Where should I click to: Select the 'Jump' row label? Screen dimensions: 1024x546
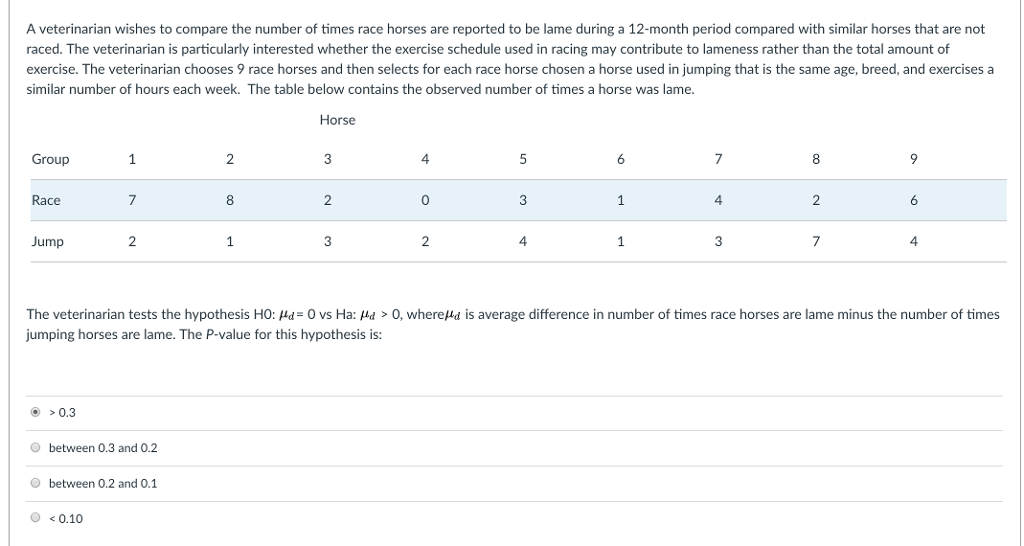[x=47, y=241]
